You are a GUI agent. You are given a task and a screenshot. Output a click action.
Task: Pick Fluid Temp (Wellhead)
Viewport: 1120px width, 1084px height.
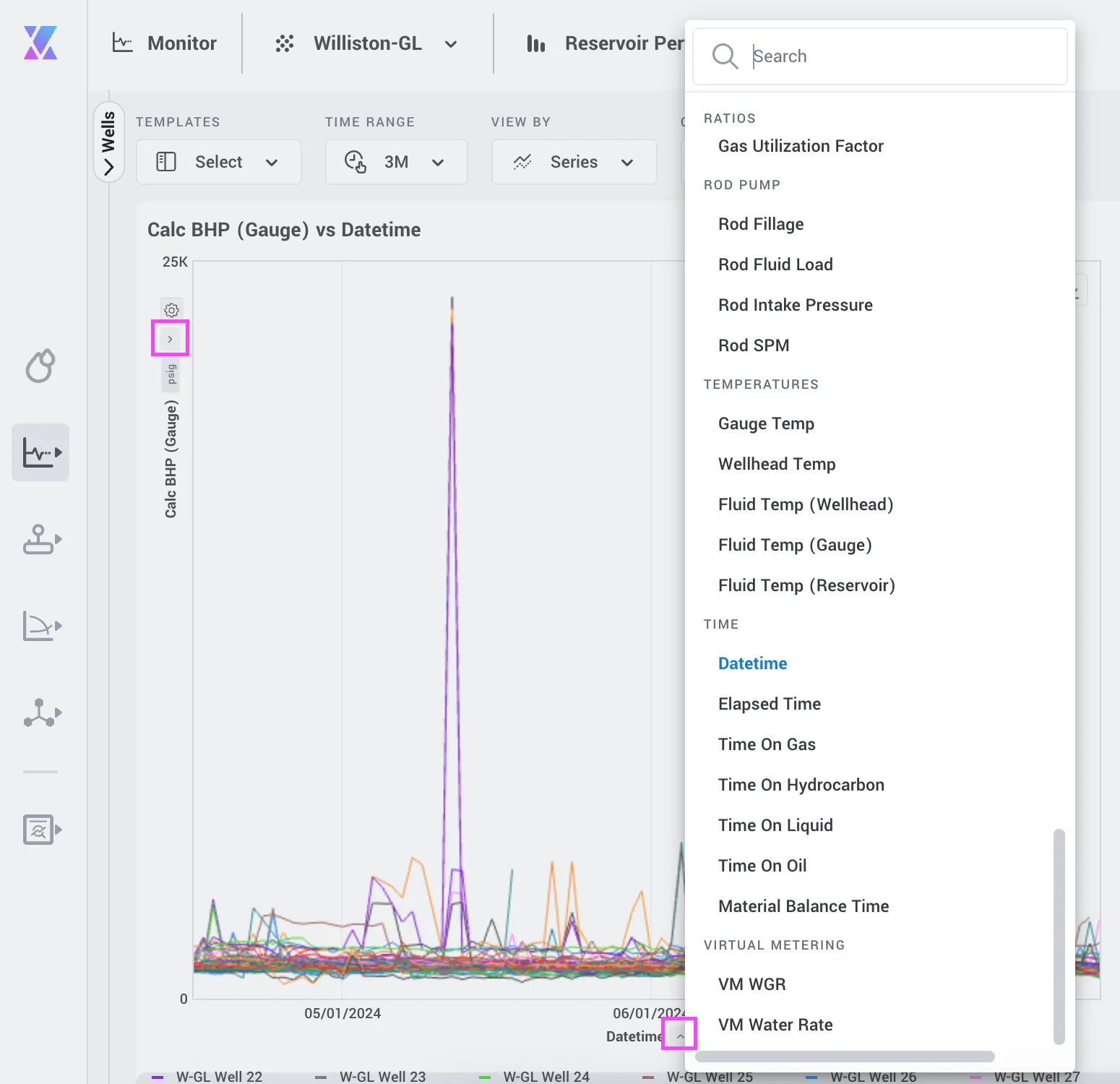[806, 504]
